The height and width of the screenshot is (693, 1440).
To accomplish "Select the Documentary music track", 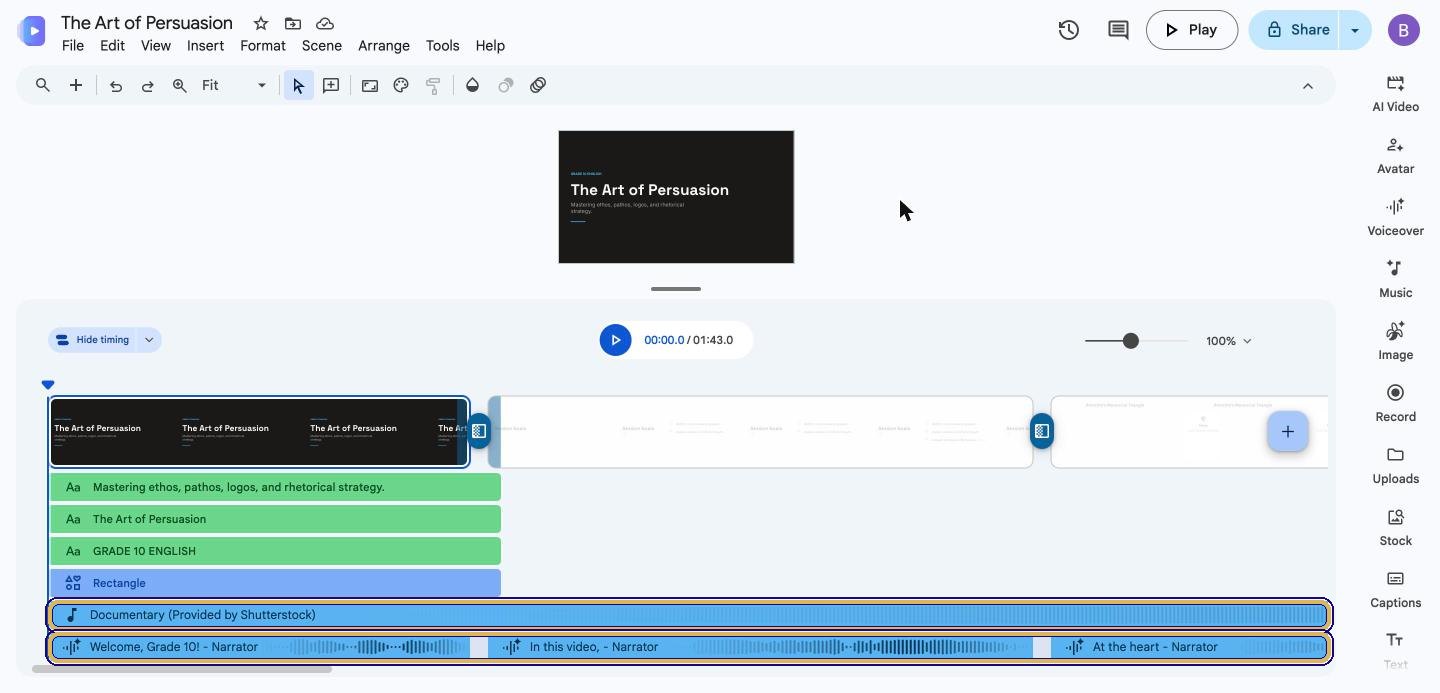I will 689,615.
